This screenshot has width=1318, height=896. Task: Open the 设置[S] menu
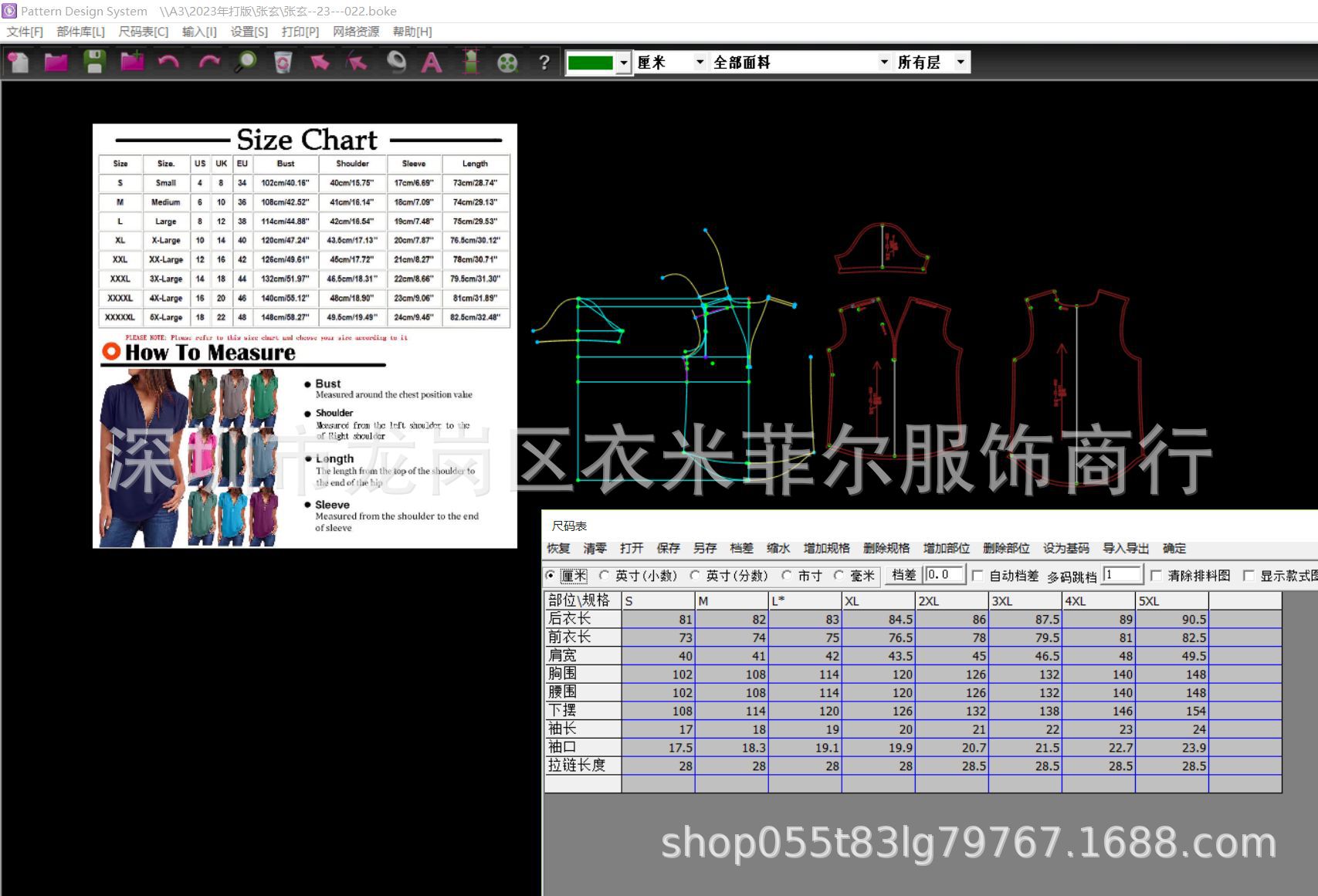point(249,32)
